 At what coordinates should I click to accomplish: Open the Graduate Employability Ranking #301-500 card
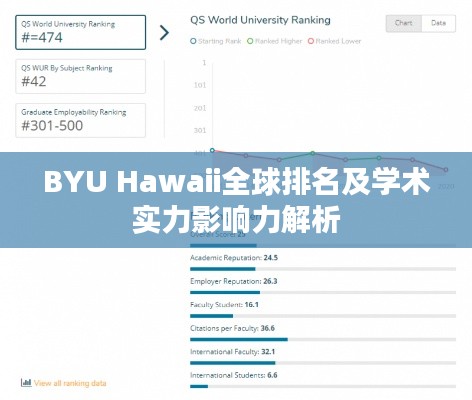click(81, 120)
